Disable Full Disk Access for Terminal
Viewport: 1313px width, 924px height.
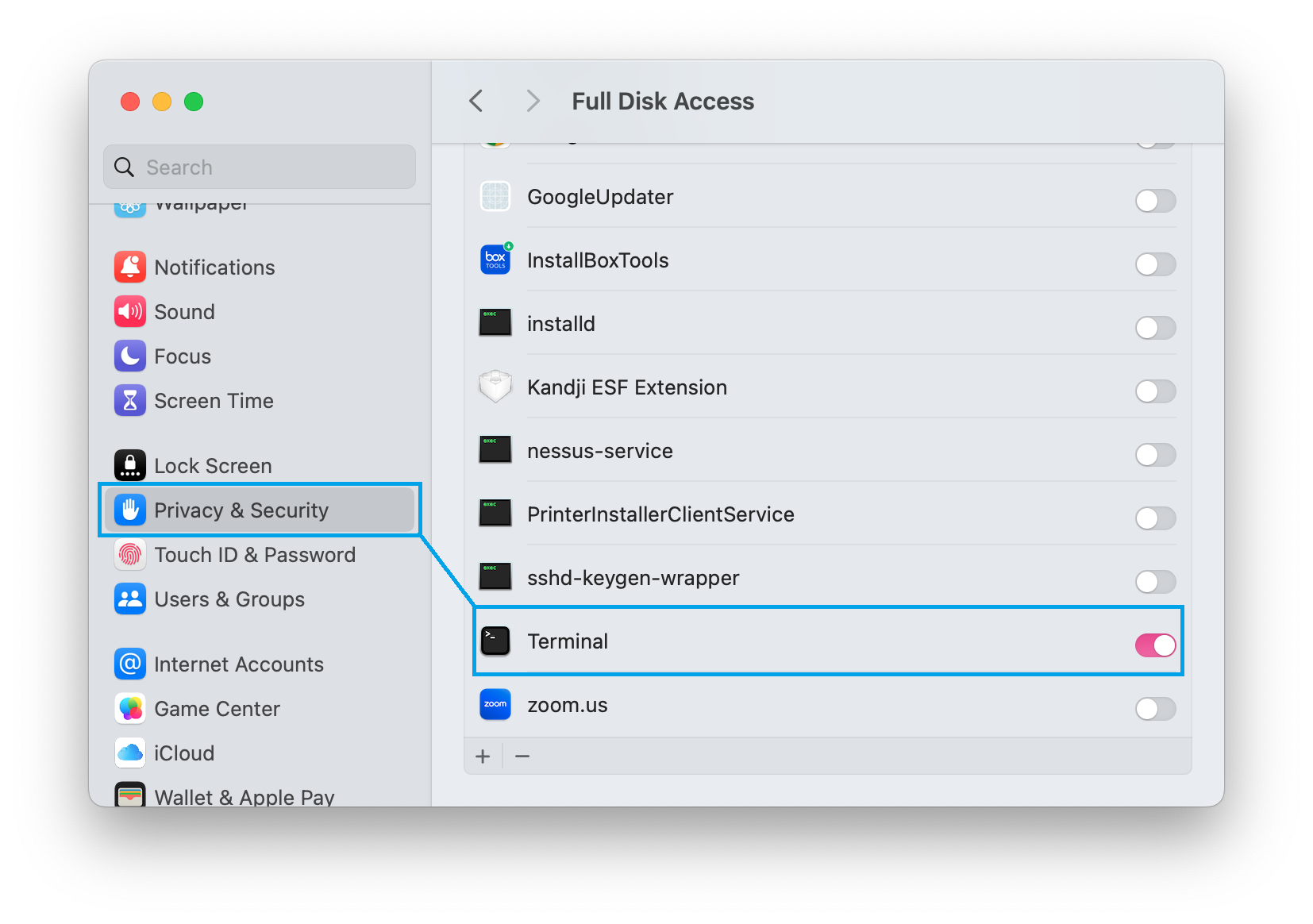point(1155,645)
